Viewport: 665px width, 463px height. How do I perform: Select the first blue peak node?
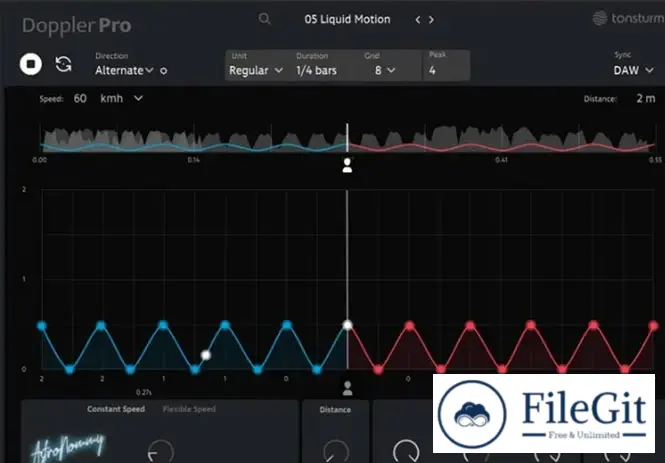42,326
